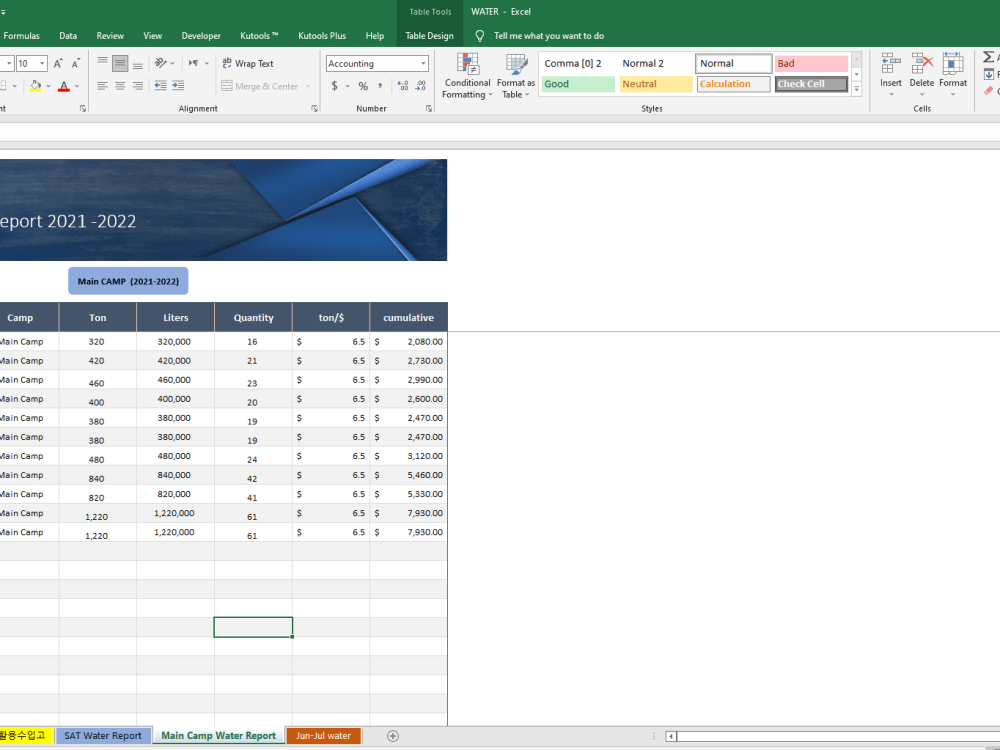Align text right
Viewport: 1000px width, 750px height.
tap(138, 85)
